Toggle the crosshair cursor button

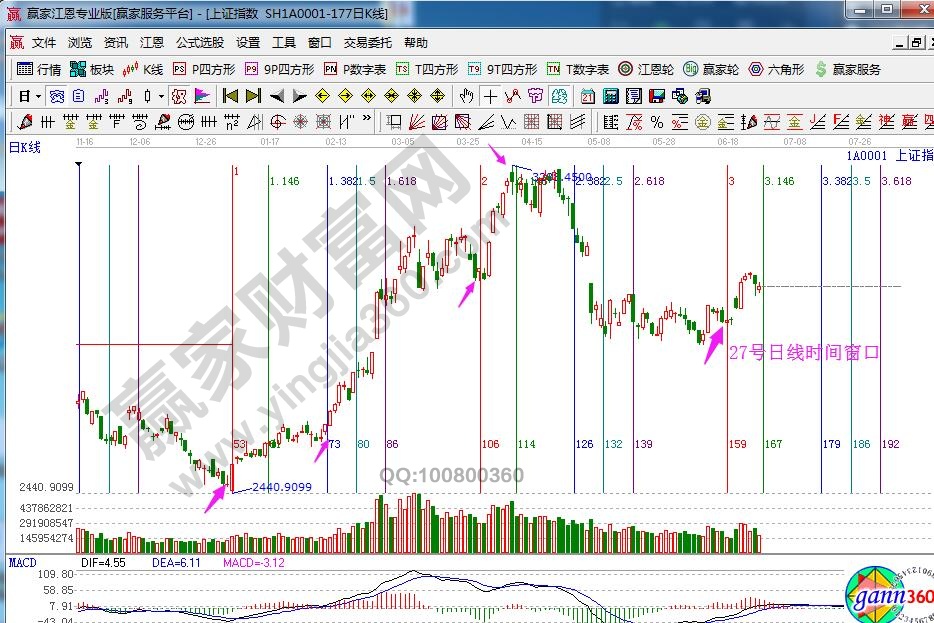[490, 97]
